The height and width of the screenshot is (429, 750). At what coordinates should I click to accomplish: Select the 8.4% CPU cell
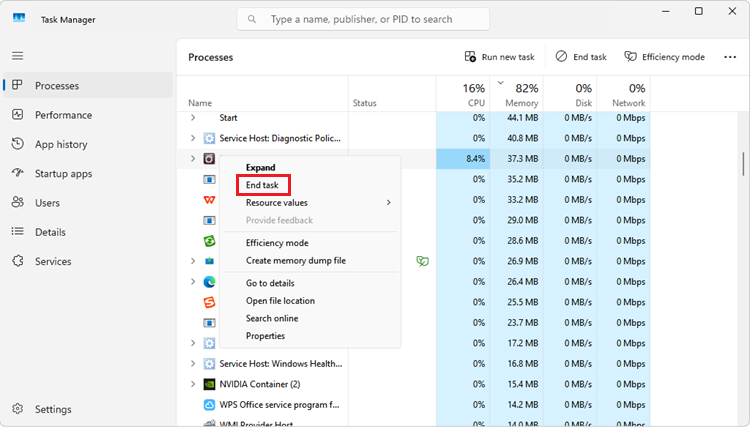click(463, 159)
